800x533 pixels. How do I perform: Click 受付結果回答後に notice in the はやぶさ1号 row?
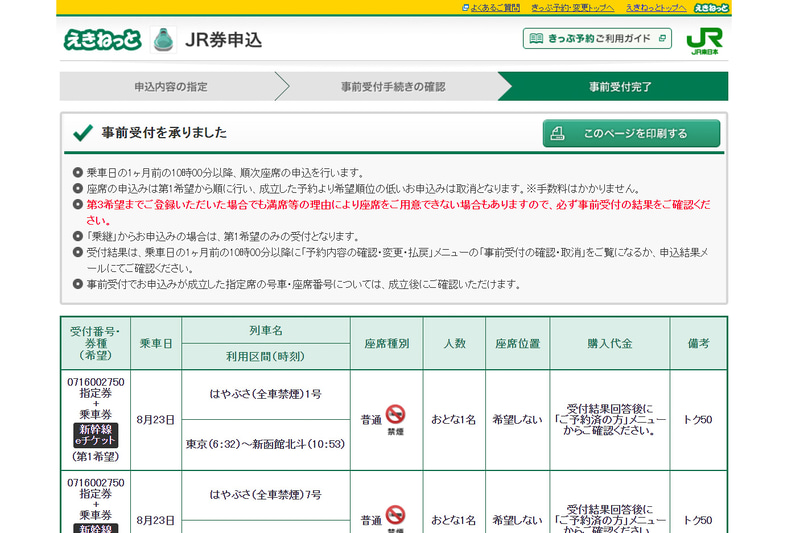pos(610,419)
